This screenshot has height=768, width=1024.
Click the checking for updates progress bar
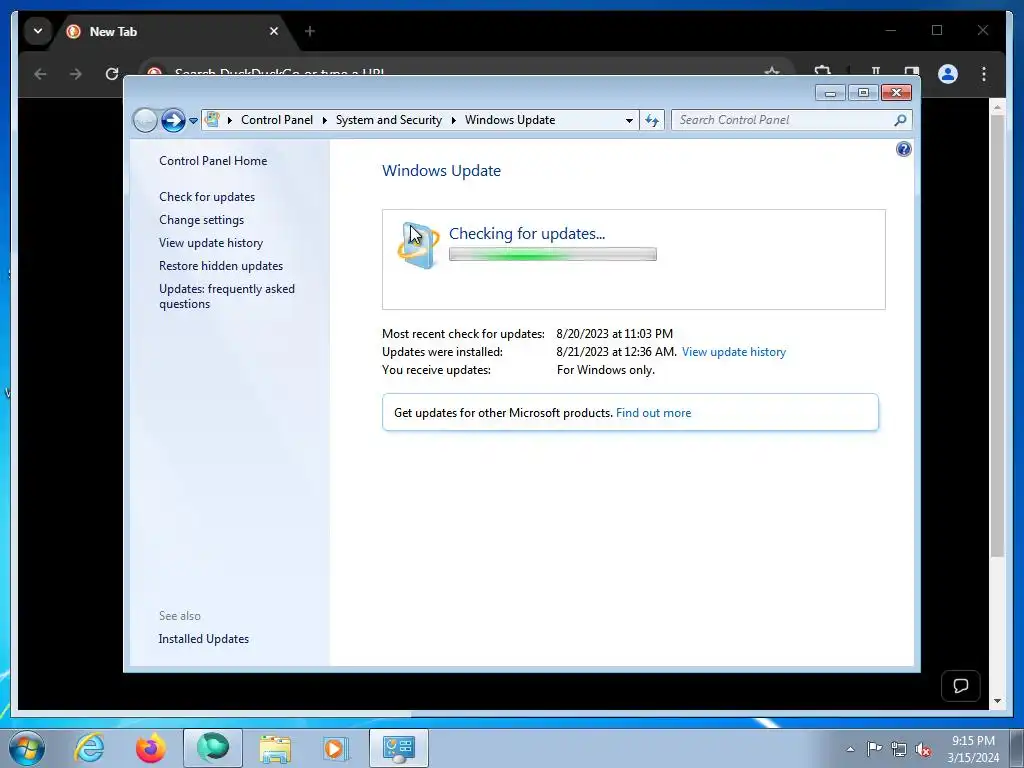(552, 254)
